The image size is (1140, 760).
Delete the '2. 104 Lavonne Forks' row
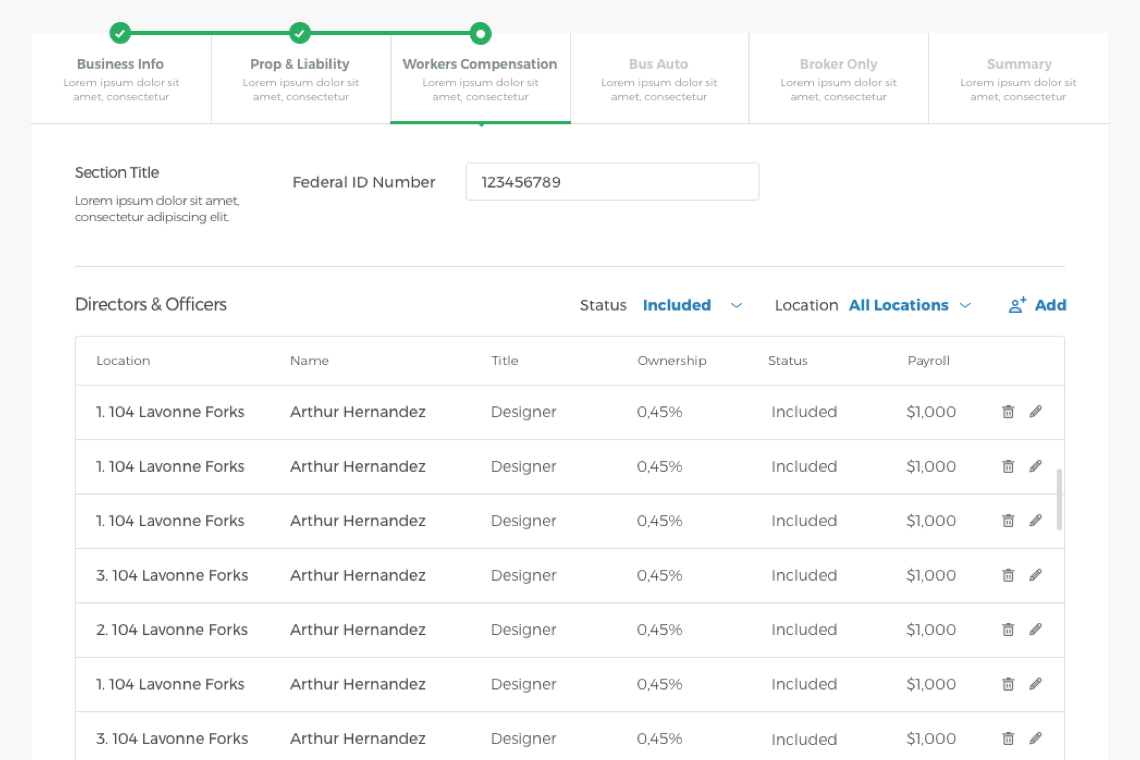coord(1008,630)
